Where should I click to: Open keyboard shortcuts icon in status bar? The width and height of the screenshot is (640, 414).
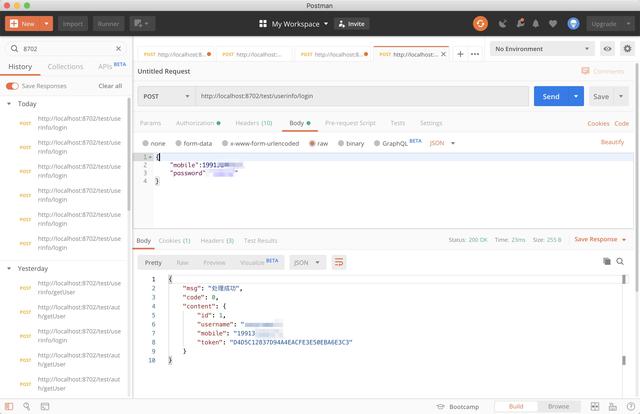pos(613,406)
